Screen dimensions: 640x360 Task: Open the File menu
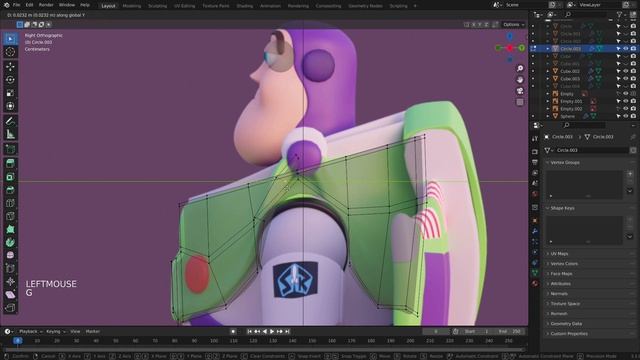tap(16, 5)
